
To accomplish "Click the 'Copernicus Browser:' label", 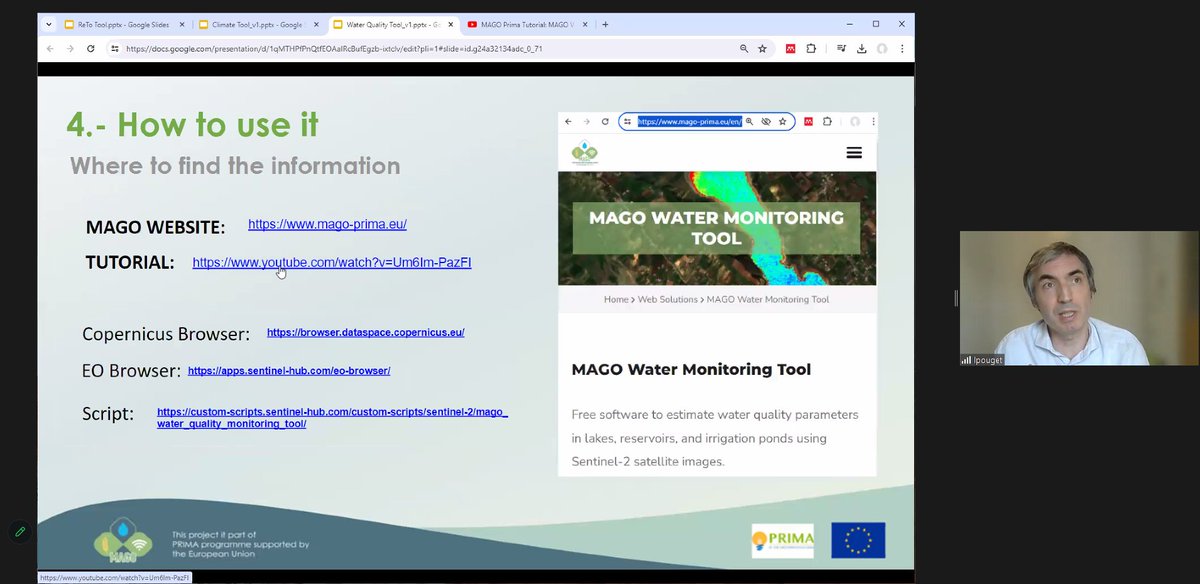I will point(166,334).
